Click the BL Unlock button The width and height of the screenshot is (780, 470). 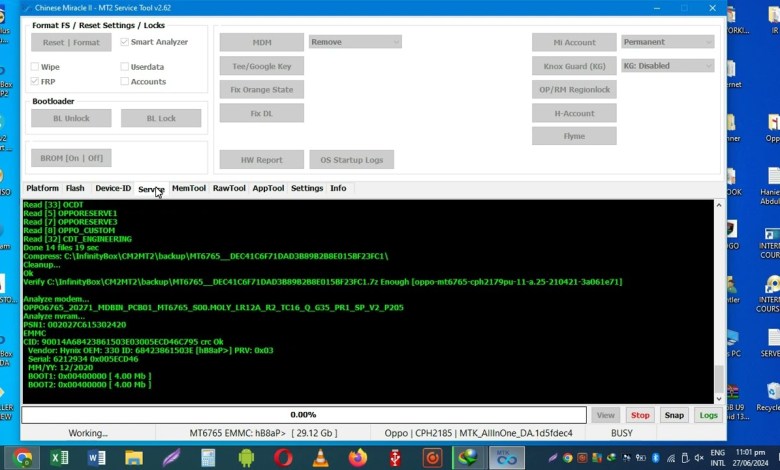[x=71, y=118]
